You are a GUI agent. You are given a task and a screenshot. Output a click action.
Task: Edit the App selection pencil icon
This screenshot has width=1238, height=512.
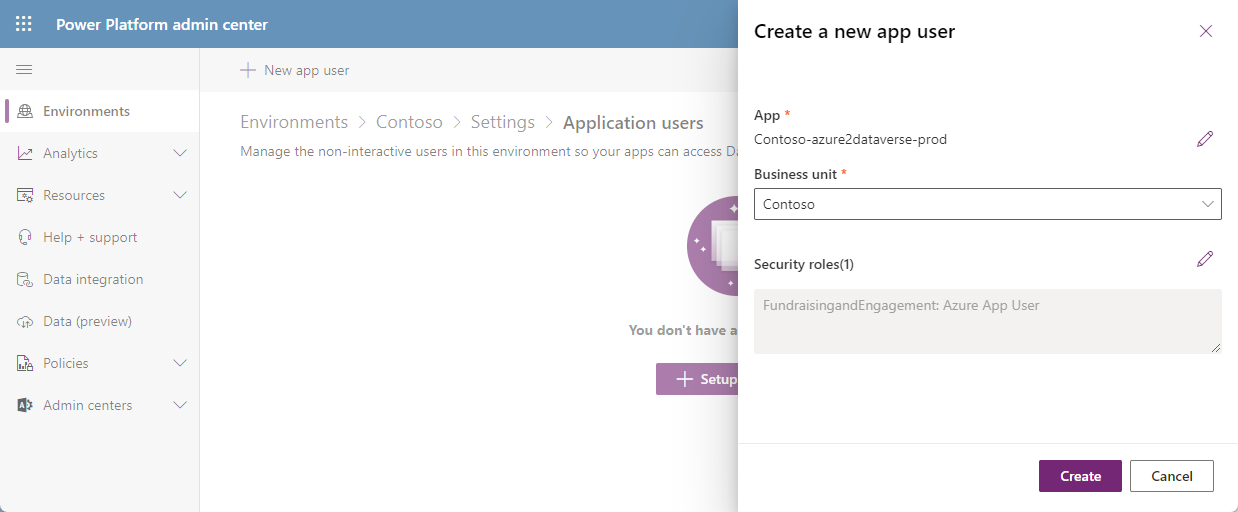(x=1205, y=139)
